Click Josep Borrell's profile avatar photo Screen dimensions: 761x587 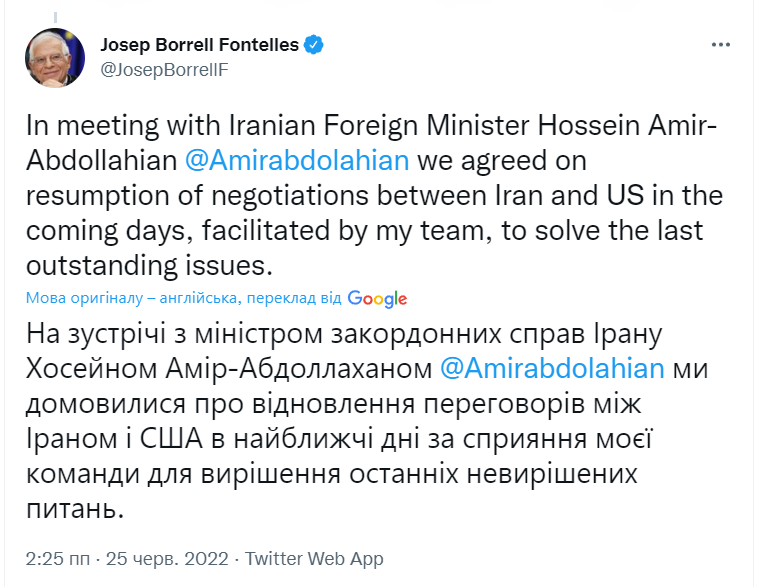(x=56, y=56)
